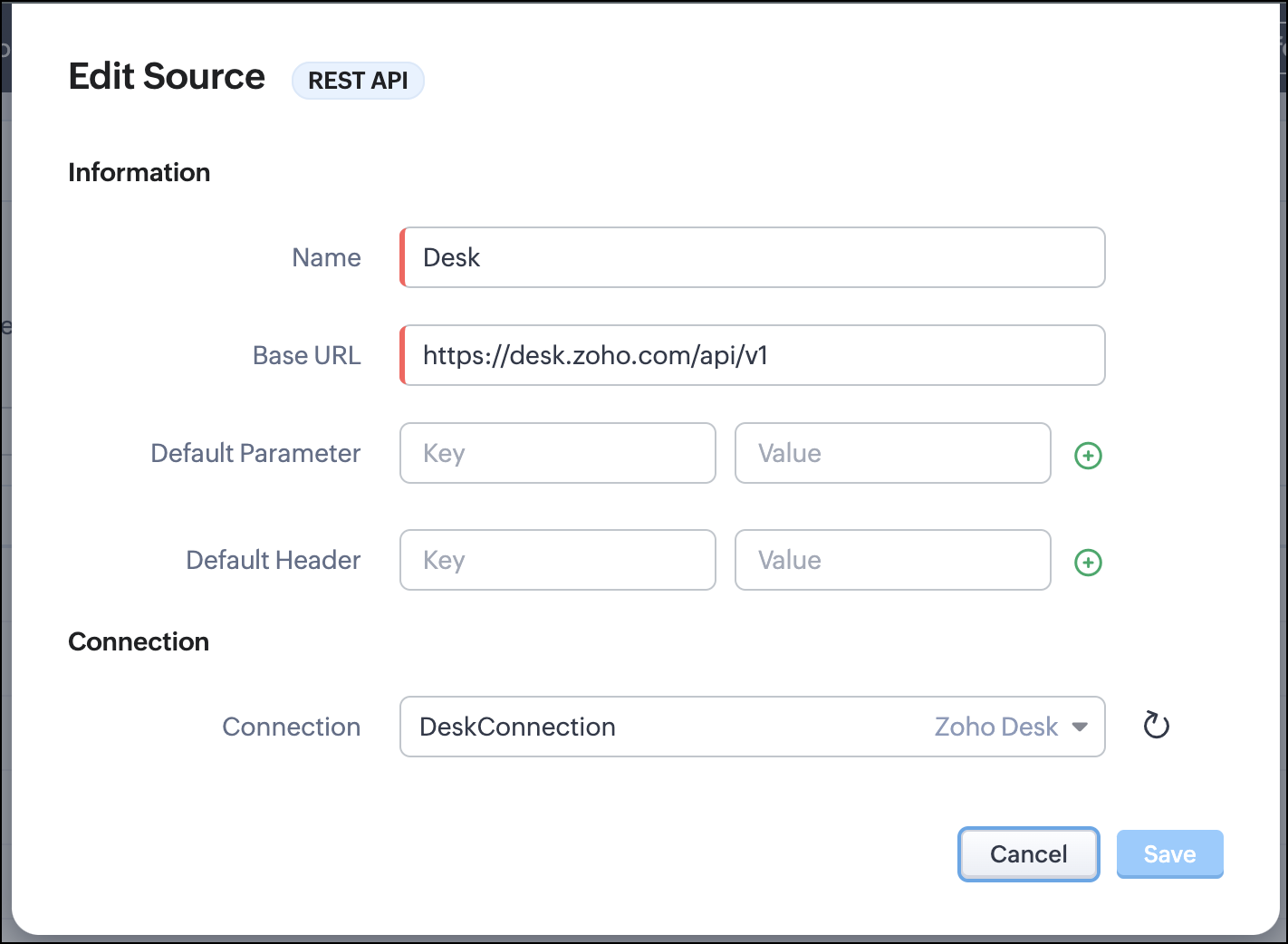
Task: Click the Default Header label
Action: pyautogui.click(x=273, y=560)
